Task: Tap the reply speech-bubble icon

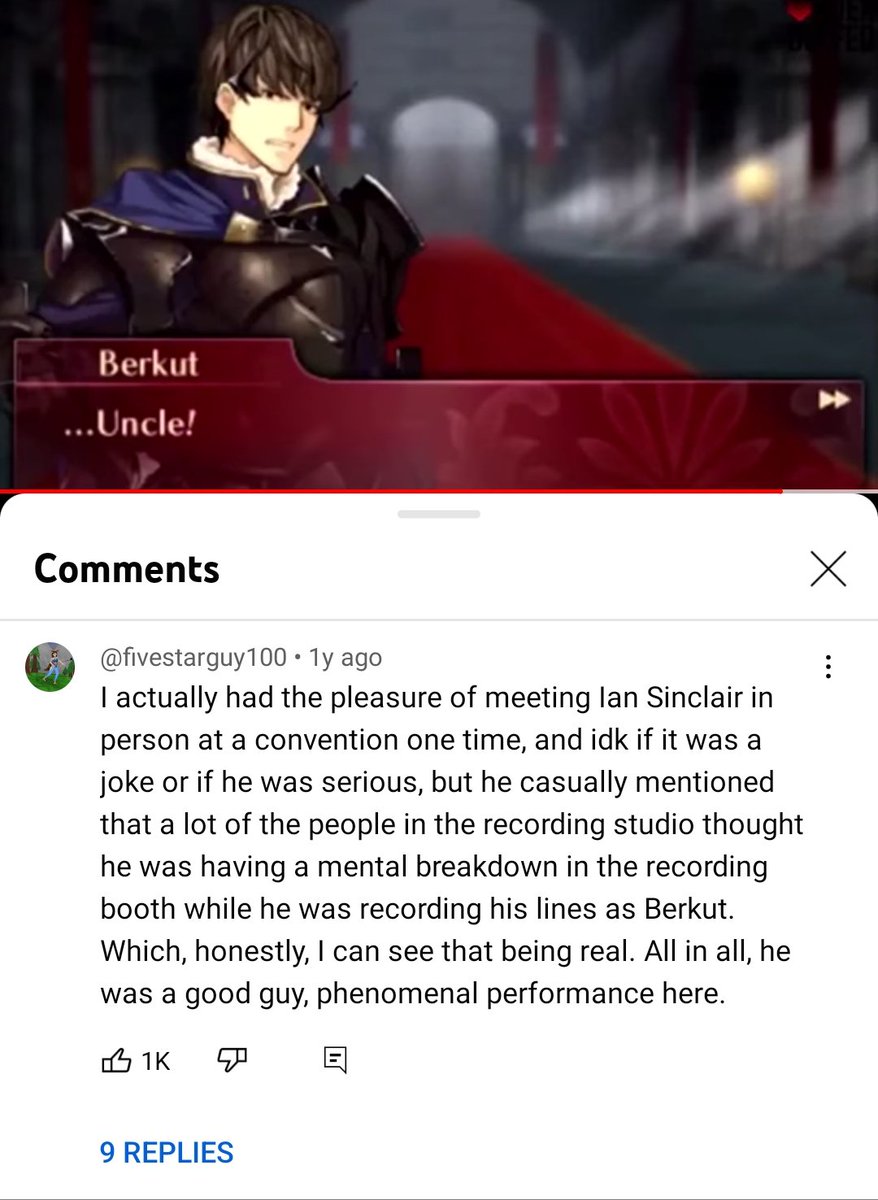Action: tap(335, 1061)
